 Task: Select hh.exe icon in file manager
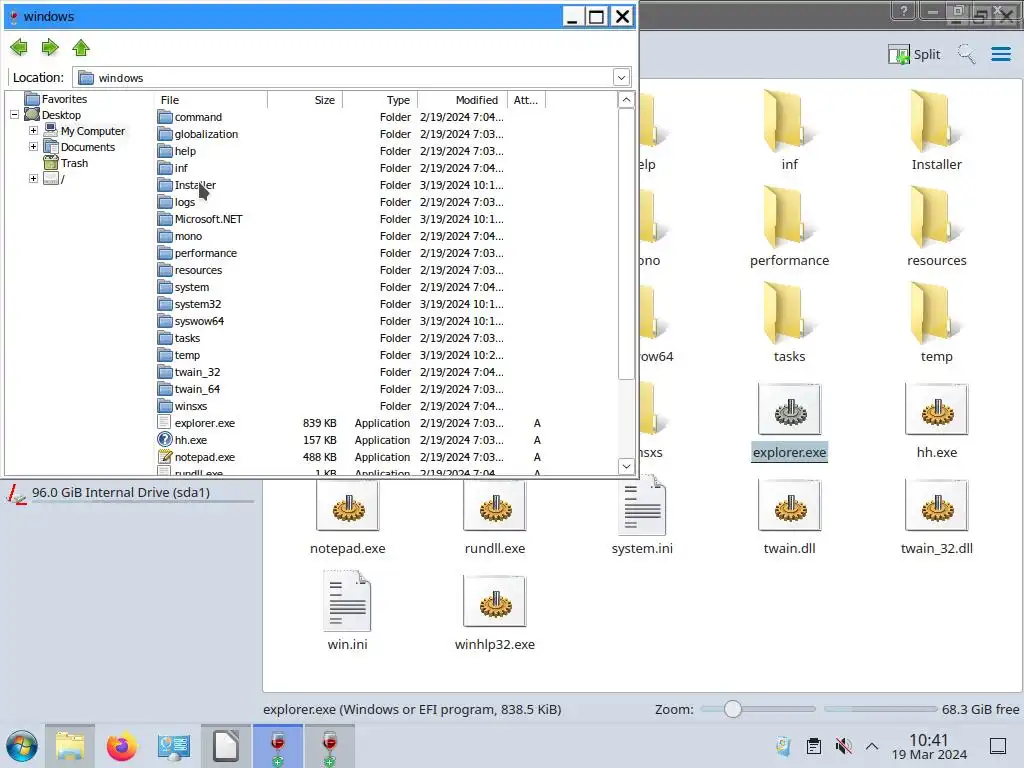tap(936, 422)
